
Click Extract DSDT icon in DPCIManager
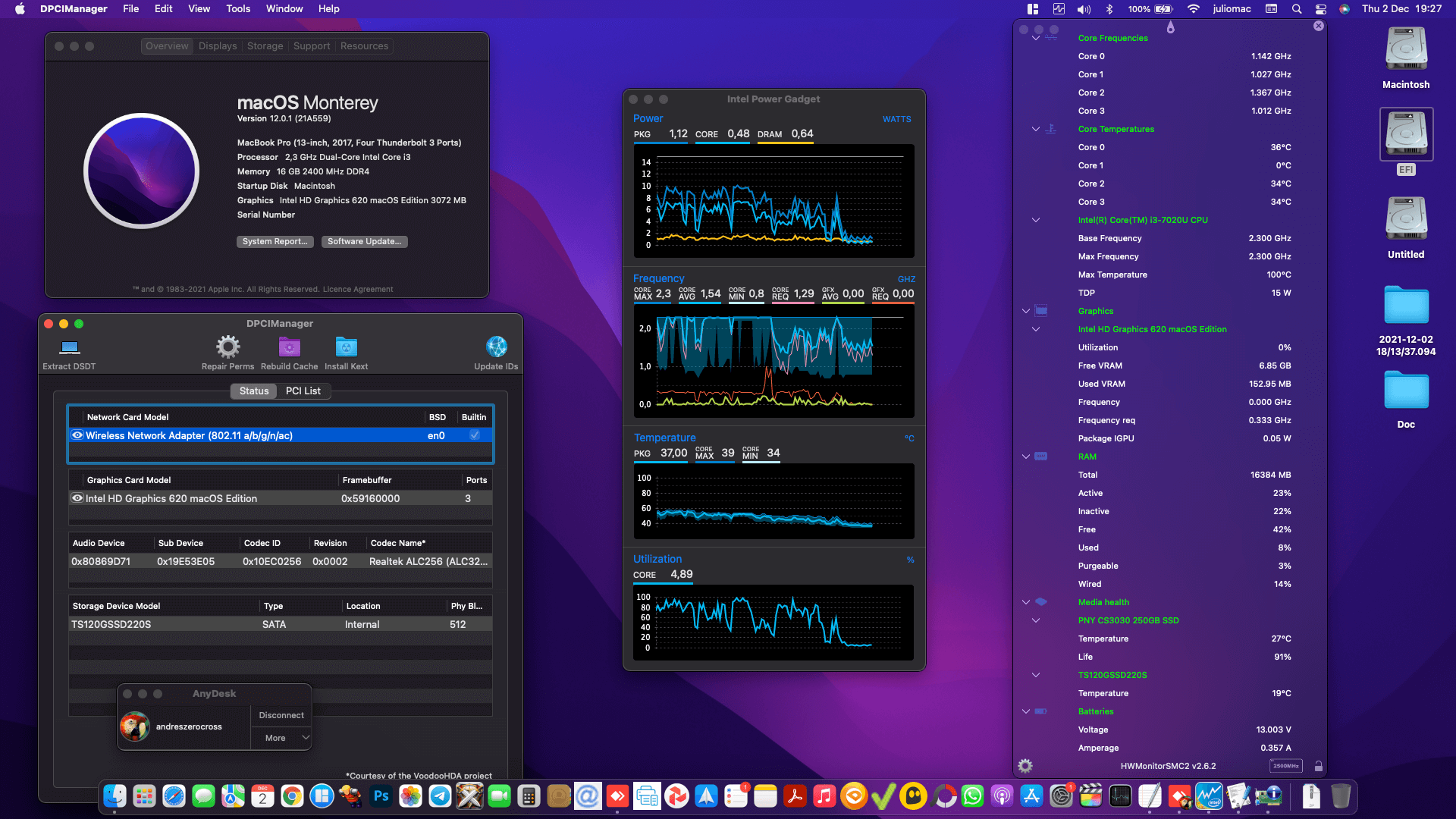point(70,347)
